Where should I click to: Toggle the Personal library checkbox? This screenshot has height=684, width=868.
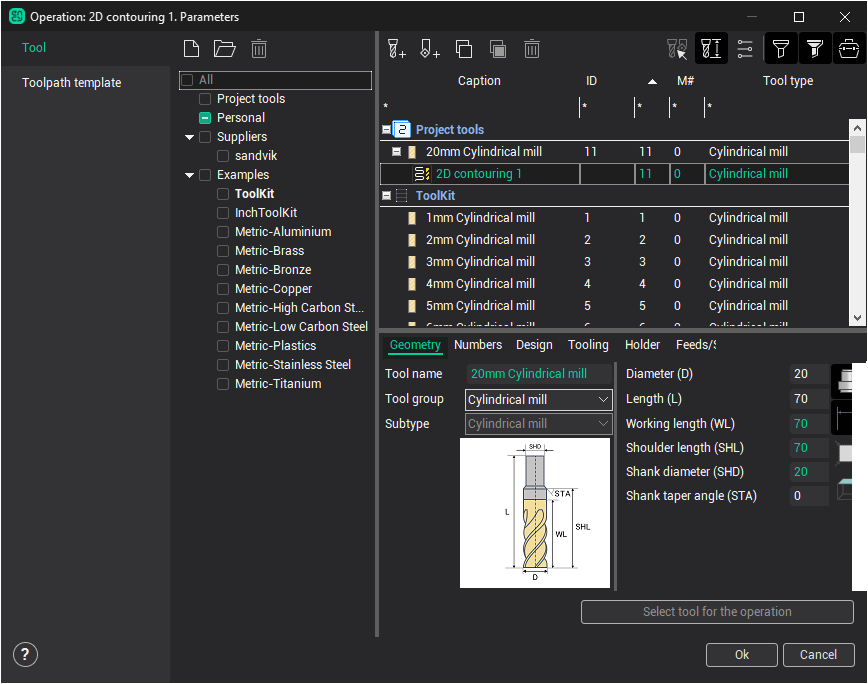pos(205,118)
